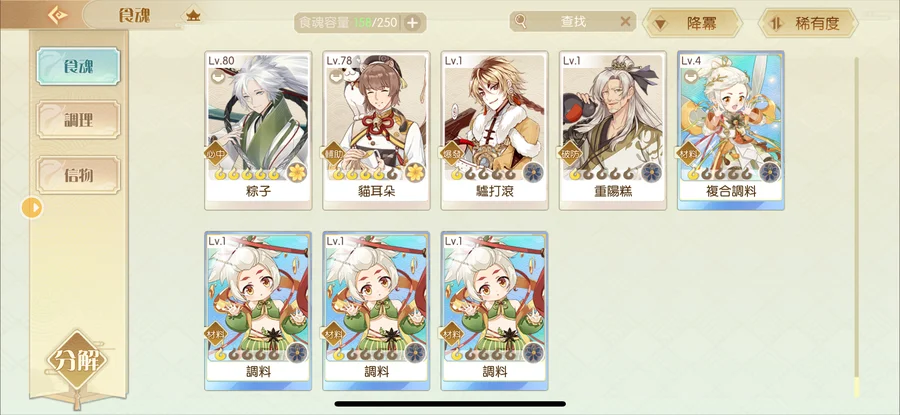Click the vertical scrollbar on the right
The width and height of the screenshot is (900, 415).
point(856,226)
